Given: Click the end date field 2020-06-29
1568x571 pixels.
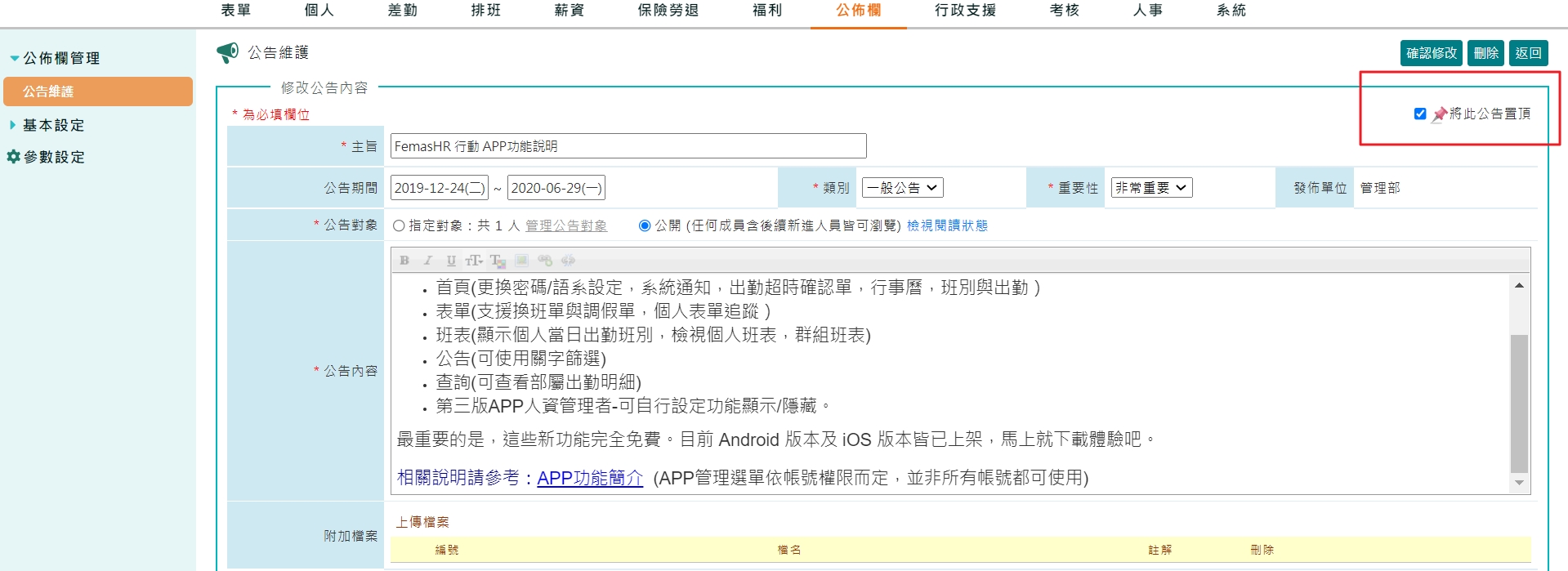Looking at the screenshot, I should click(556, 188).
